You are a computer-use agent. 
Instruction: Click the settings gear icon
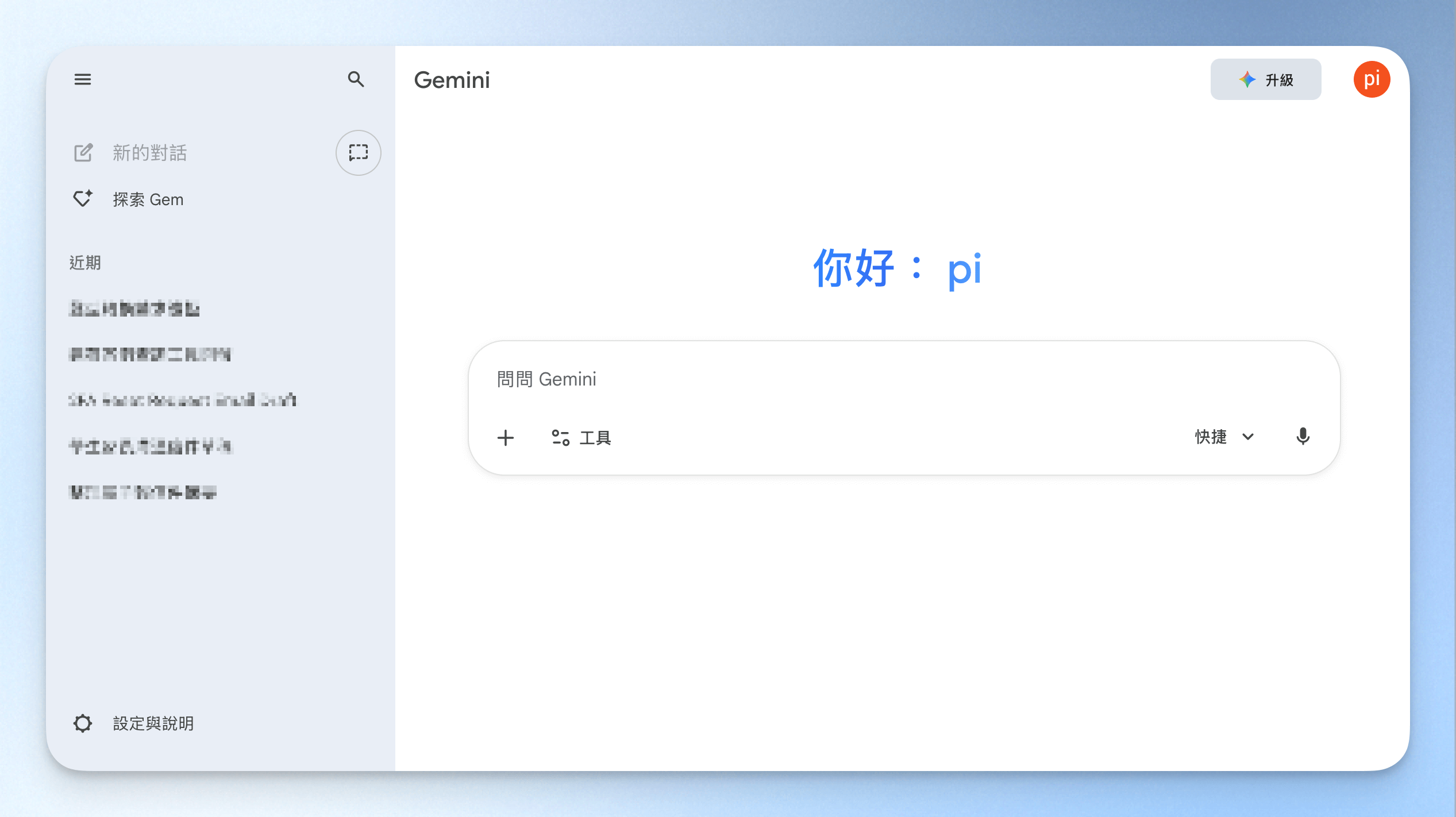click(x=83, y=723)
